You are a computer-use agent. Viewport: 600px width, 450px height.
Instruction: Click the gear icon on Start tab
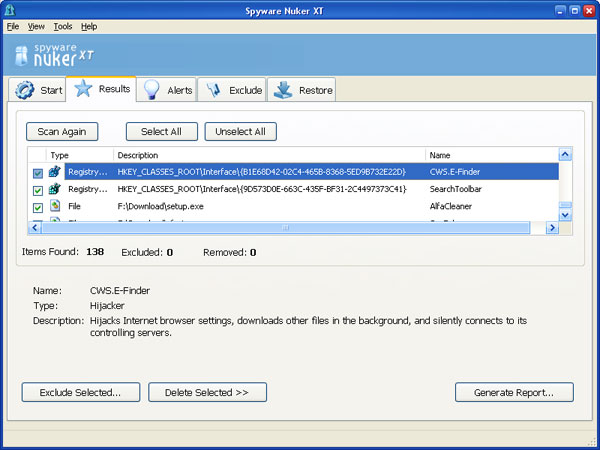coord(24,90)
